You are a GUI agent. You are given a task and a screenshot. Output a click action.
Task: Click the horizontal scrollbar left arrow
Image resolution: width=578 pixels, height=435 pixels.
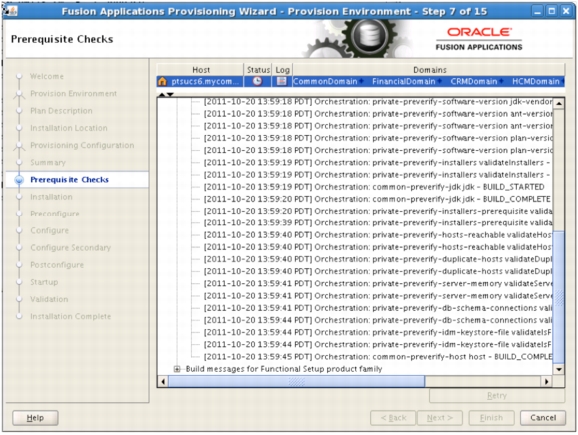(163, 381)
